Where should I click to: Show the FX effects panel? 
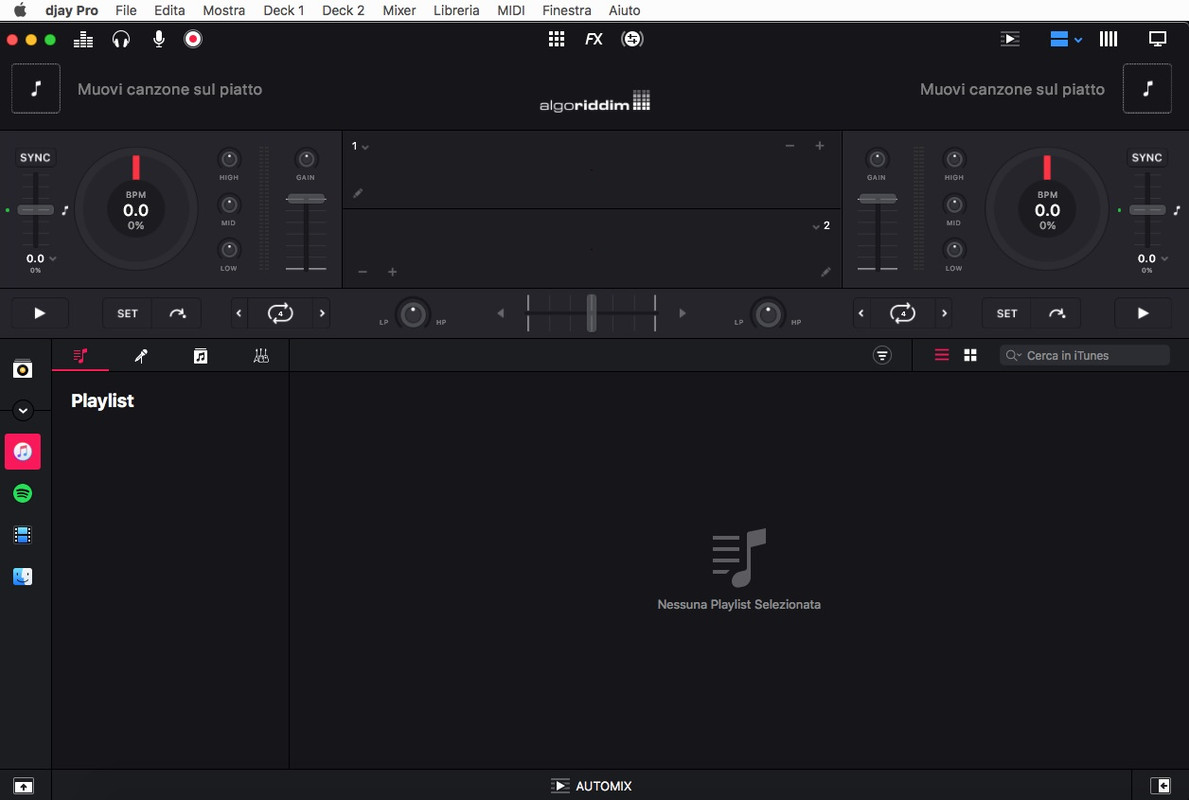click(x=594, y=39)
